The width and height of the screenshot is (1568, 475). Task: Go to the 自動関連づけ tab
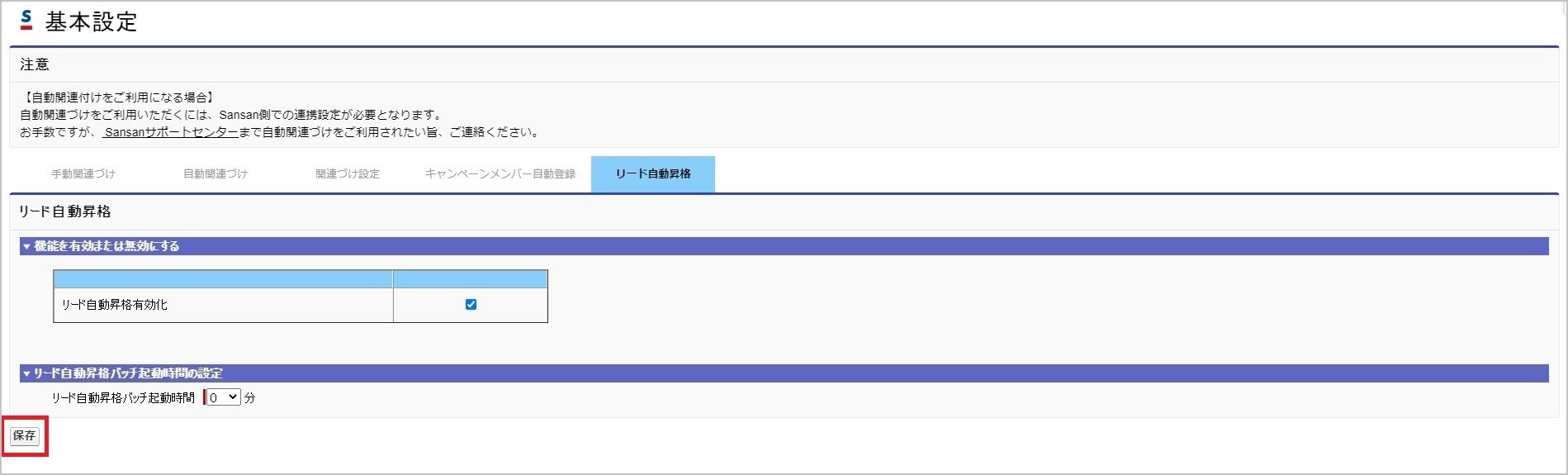click(x=216, y=174)
